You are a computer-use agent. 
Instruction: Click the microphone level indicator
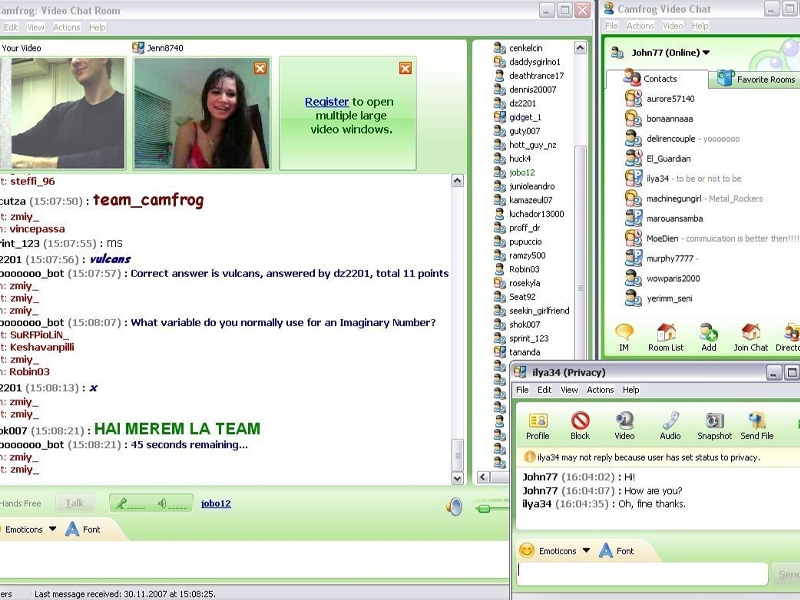[x=130, y=504]
